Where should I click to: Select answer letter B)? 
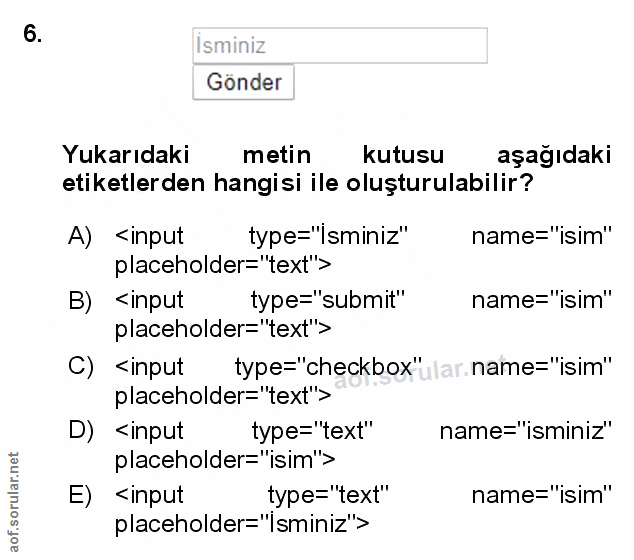pos(80,300)
